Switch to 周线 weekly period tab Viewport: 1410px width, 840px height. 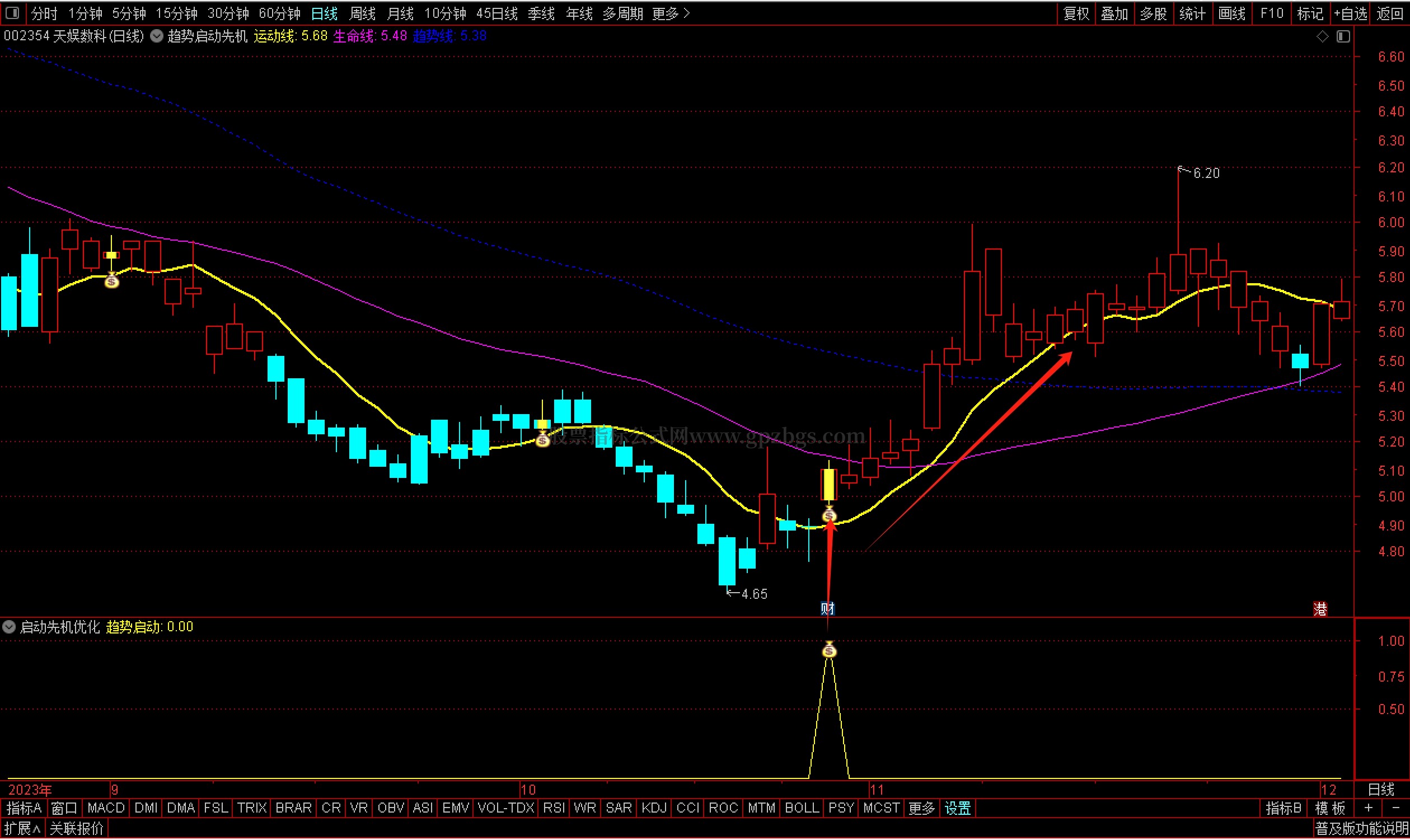click(362, 13)
